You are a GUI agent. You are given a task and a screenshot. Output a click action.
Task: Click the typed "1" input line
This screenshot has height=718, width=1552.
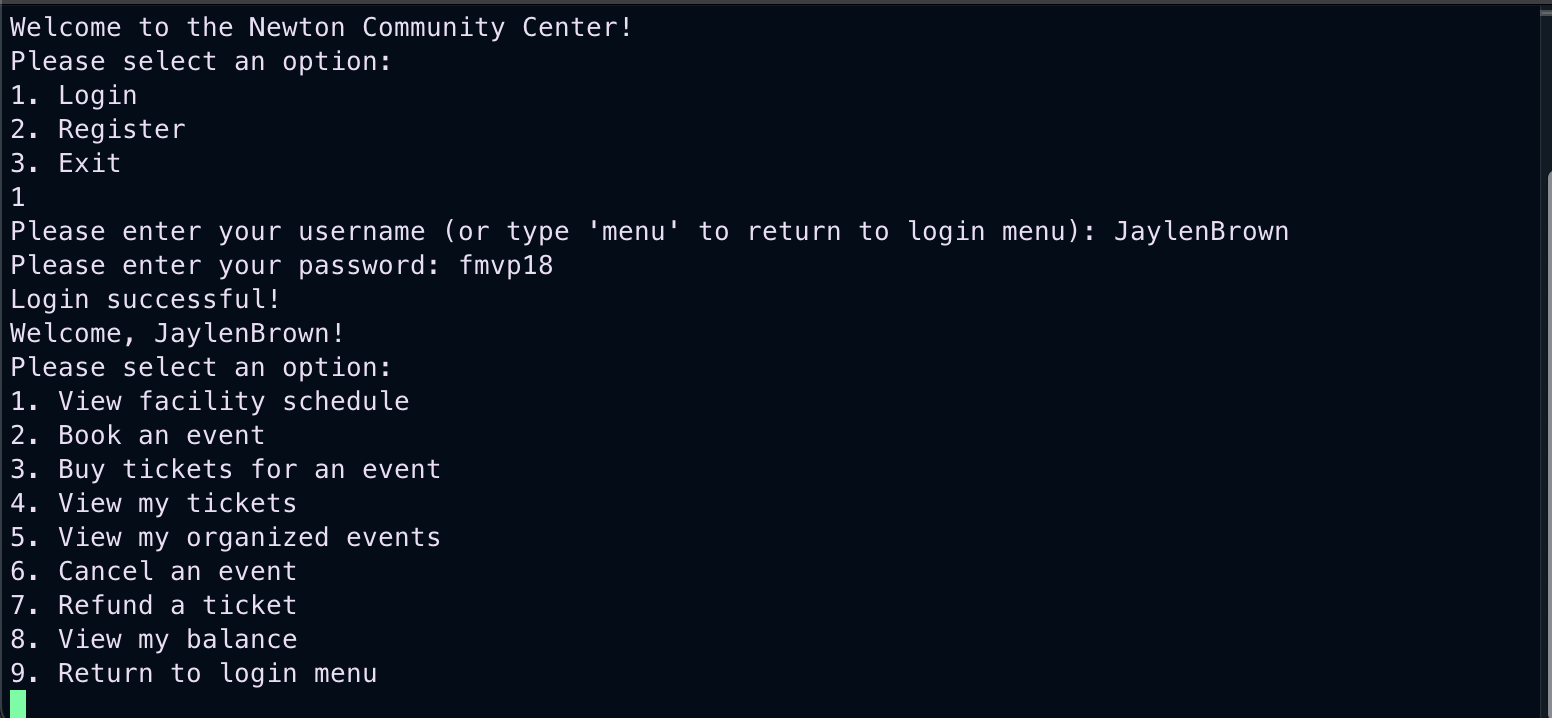pos(18,198)
